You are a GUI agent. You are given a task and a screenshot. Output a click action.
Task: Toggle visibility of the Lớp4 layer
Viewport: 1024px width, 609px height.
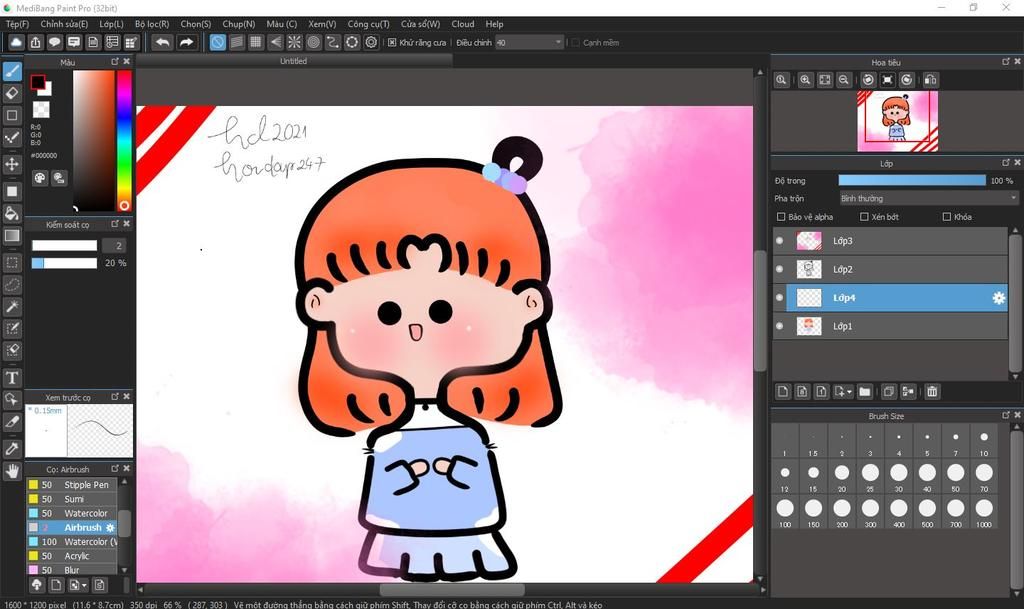[x=780, y=298]
